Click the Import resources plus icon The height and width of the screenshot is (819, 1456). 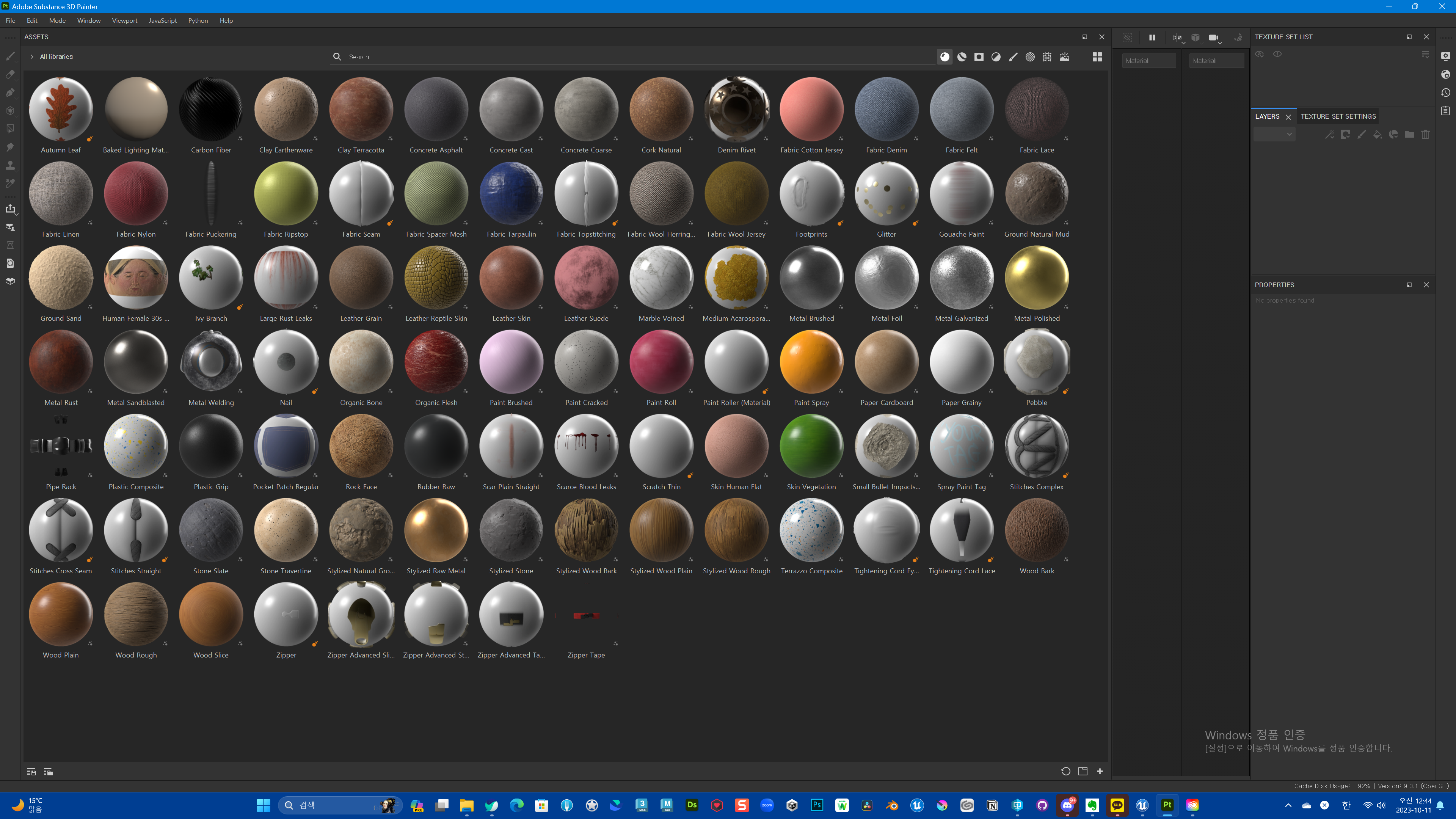tap(1100, 771)
